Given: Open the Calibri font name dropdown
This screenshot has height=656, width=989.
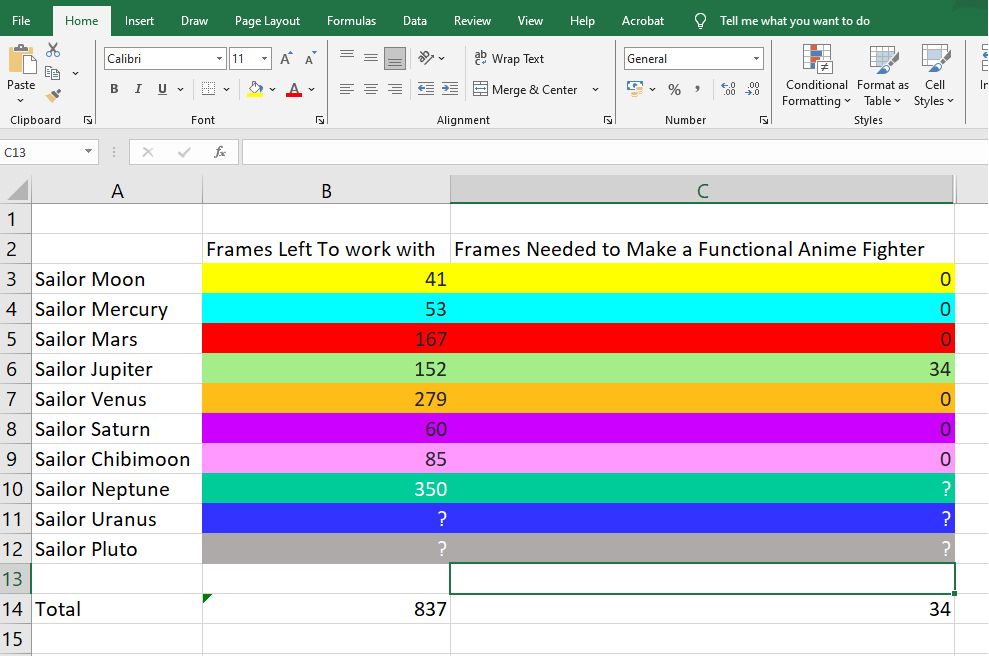Looking at the screenshot, I should click(x=219, y=59).
